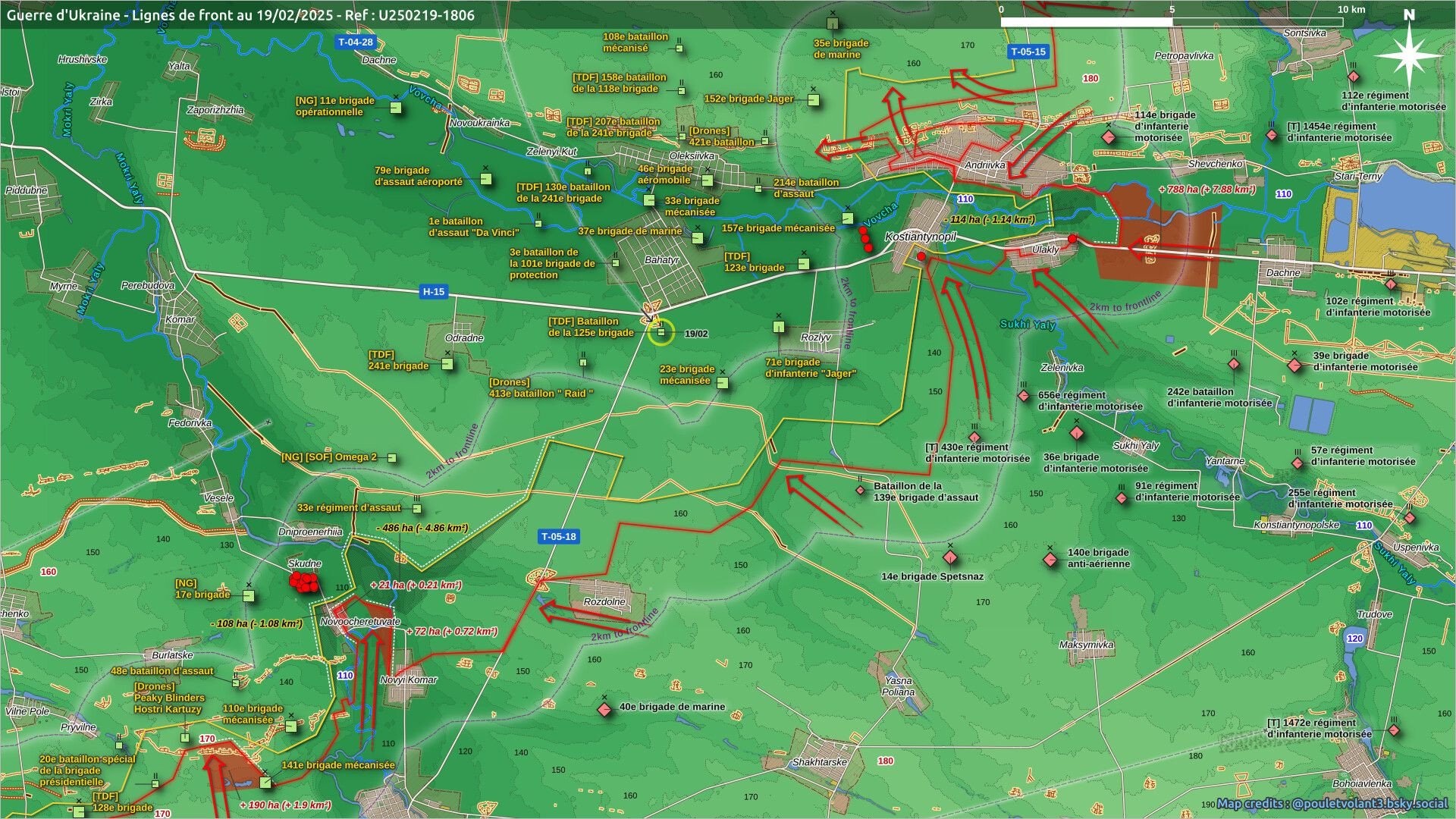Viewport: 1456px width, 819px height.
Task: Select the 1472e régiment diamond marker
Action: pos(1394,730)
